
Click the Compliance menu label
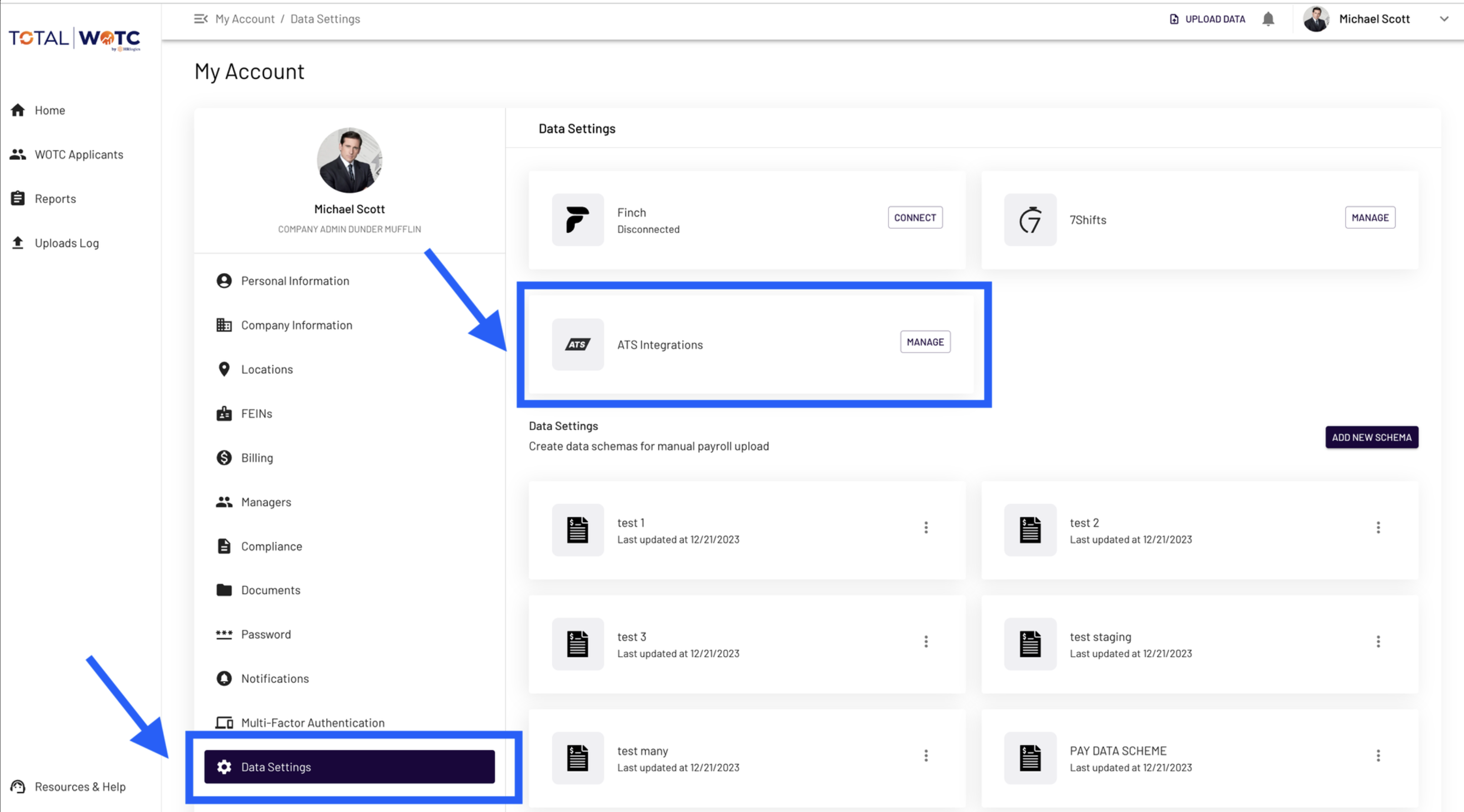[272, 547]
